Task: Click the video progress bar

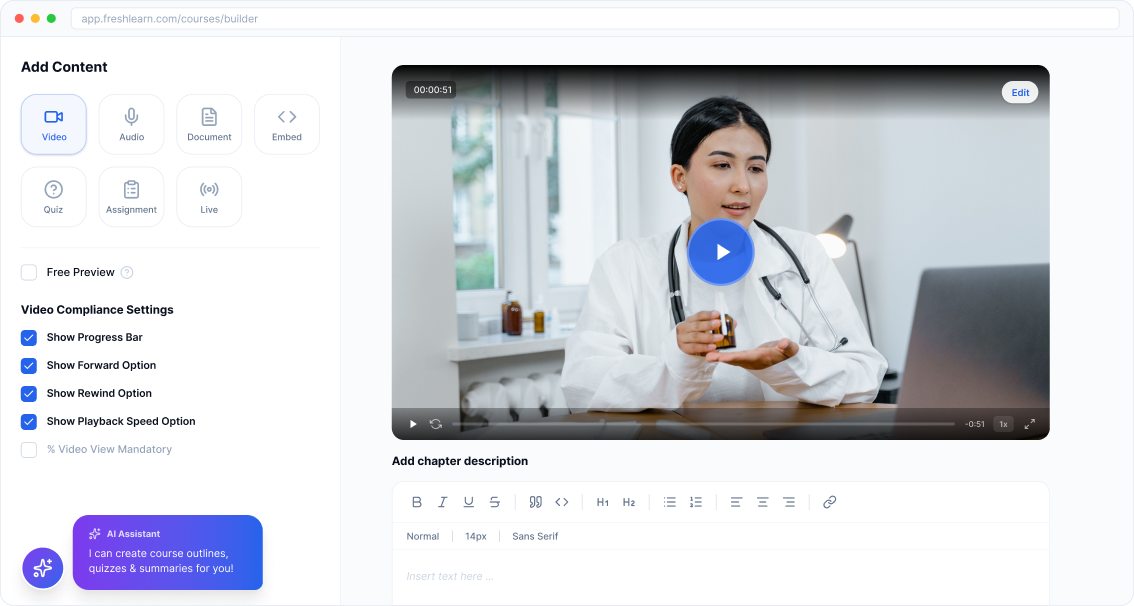Action: pos(703,424)
